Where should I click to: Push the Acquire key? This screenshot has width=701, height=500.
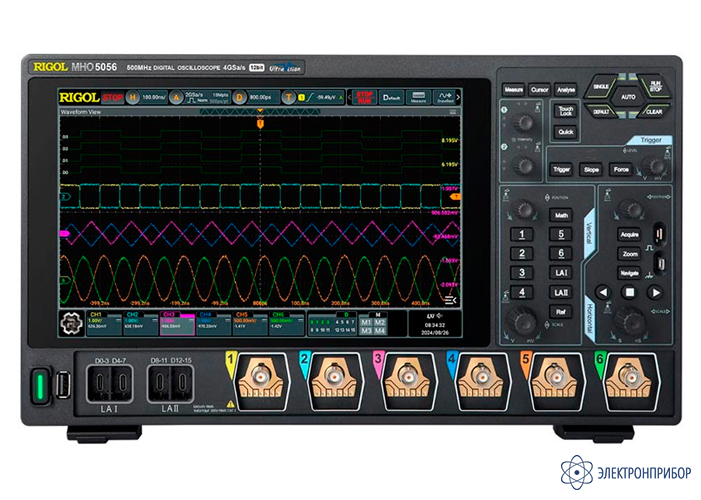[629, 234]
